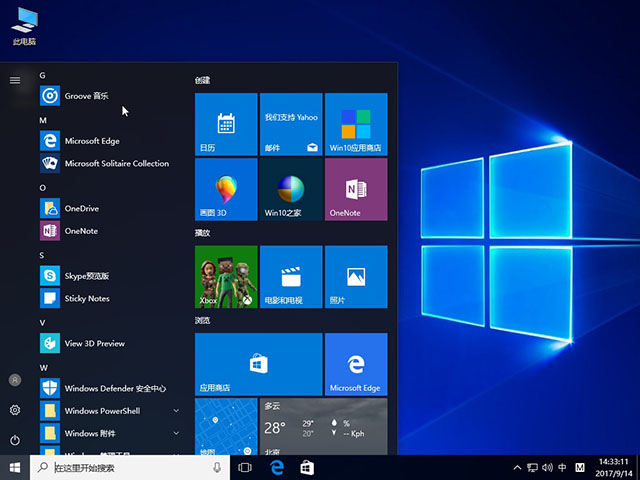Open the Windows 附件 folder entry
The width and height of the screenshot is (640, 480).
click(110, 433)
